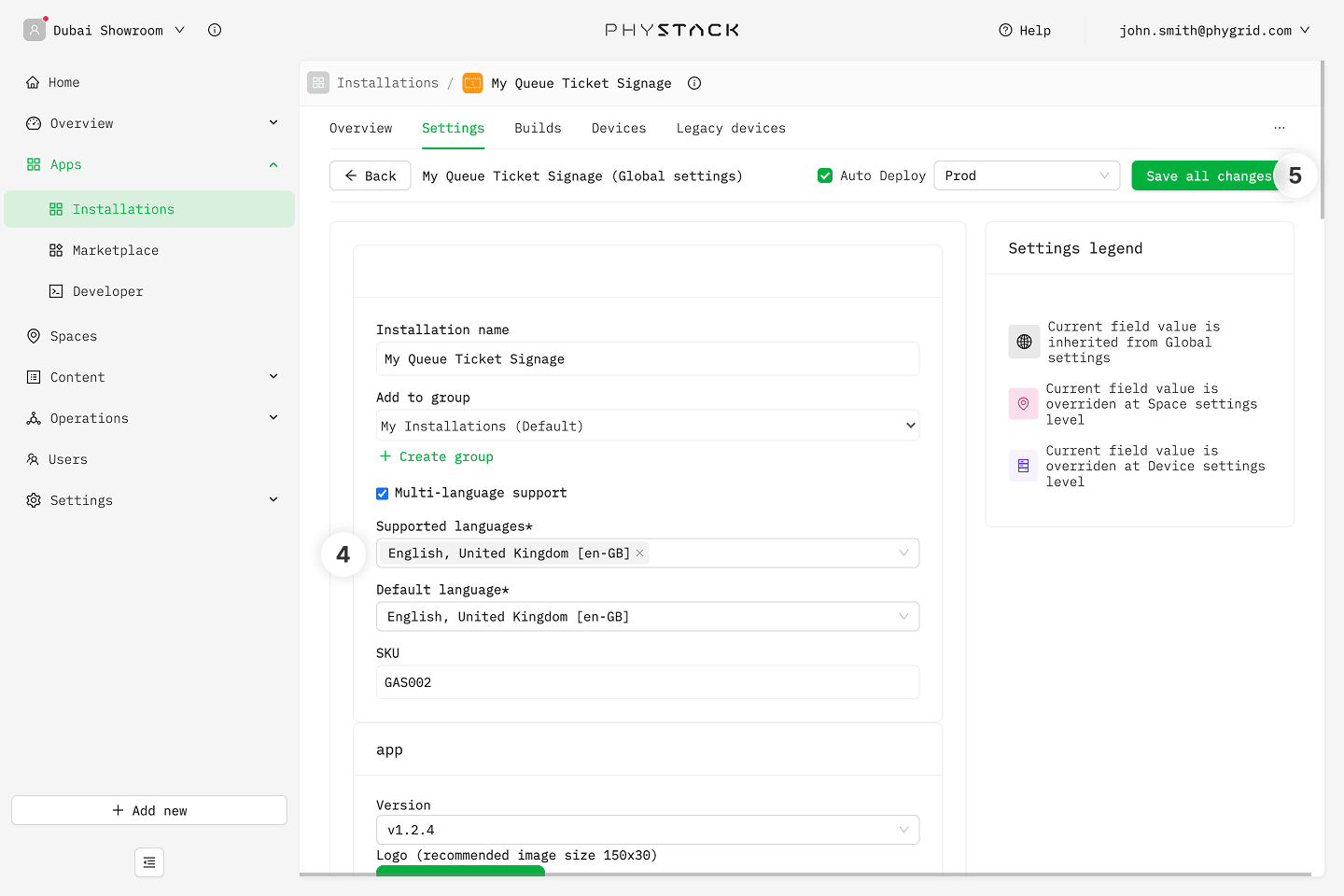Switch to the Devices tab
This screenshot has height=896, width=1344.
618,128
